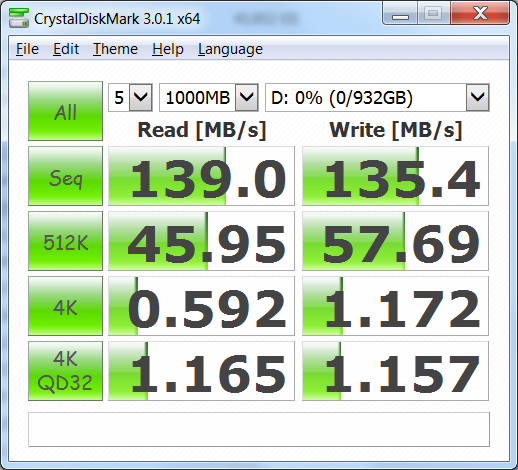518x470 pixels.
Task: Open the Help menu
Action: (168, 49)
